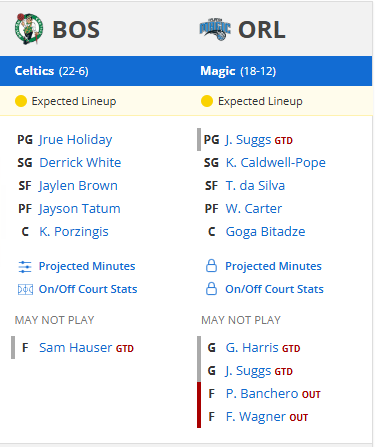The height and width of the screenshot is (447, 375).
Task: Click the Celtics Projected Minutes sliders icon
Action: click(25, 267)
